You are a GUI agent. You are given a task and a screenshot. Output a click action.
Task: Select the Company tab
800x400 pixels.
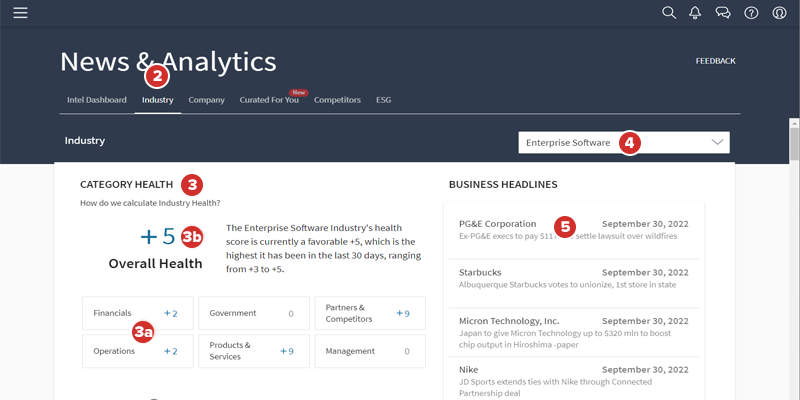[206, 100]
